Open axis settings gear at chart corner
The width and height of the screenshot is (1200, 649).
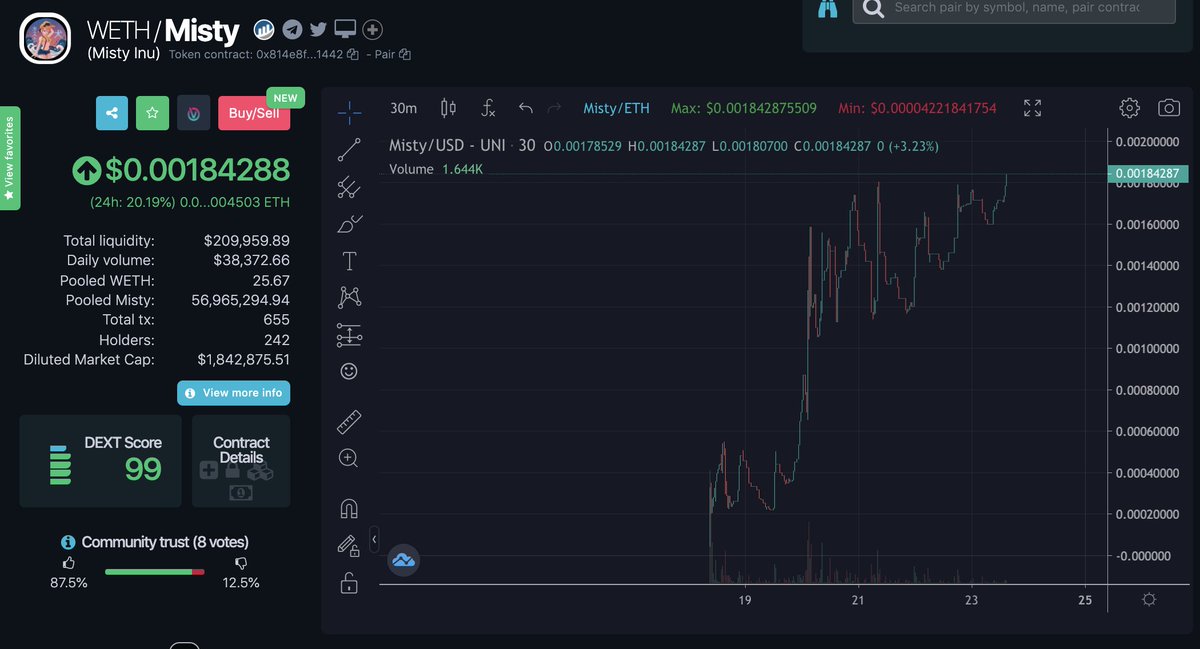1149,599
